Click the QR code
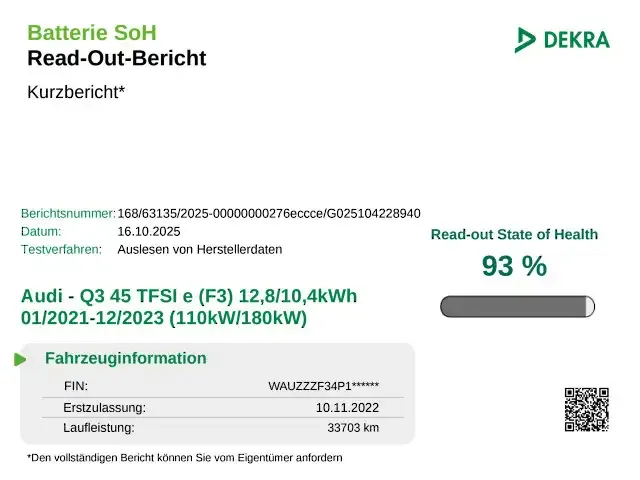This screenshot has height=480, width=640. pos(587,409)
